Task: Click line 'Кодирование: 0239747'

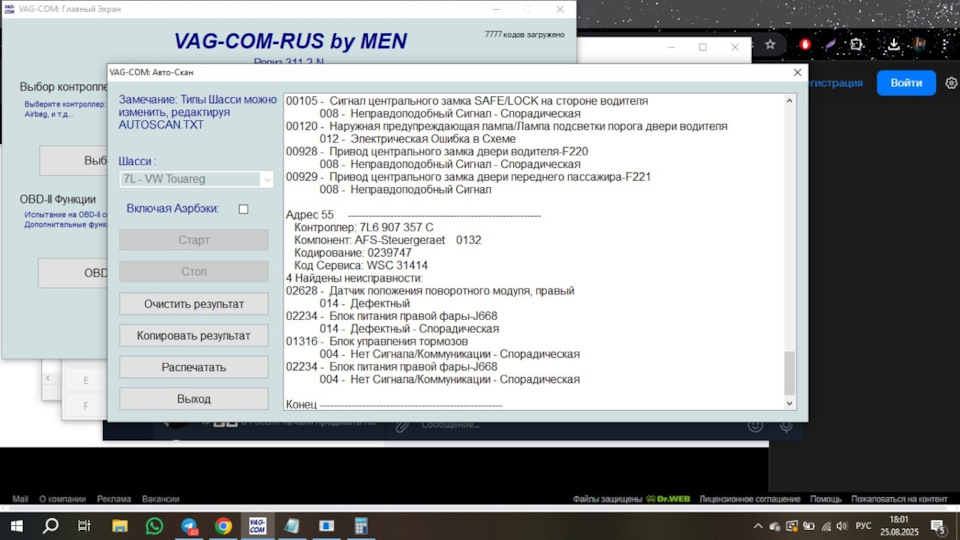Action: point(353,253)
